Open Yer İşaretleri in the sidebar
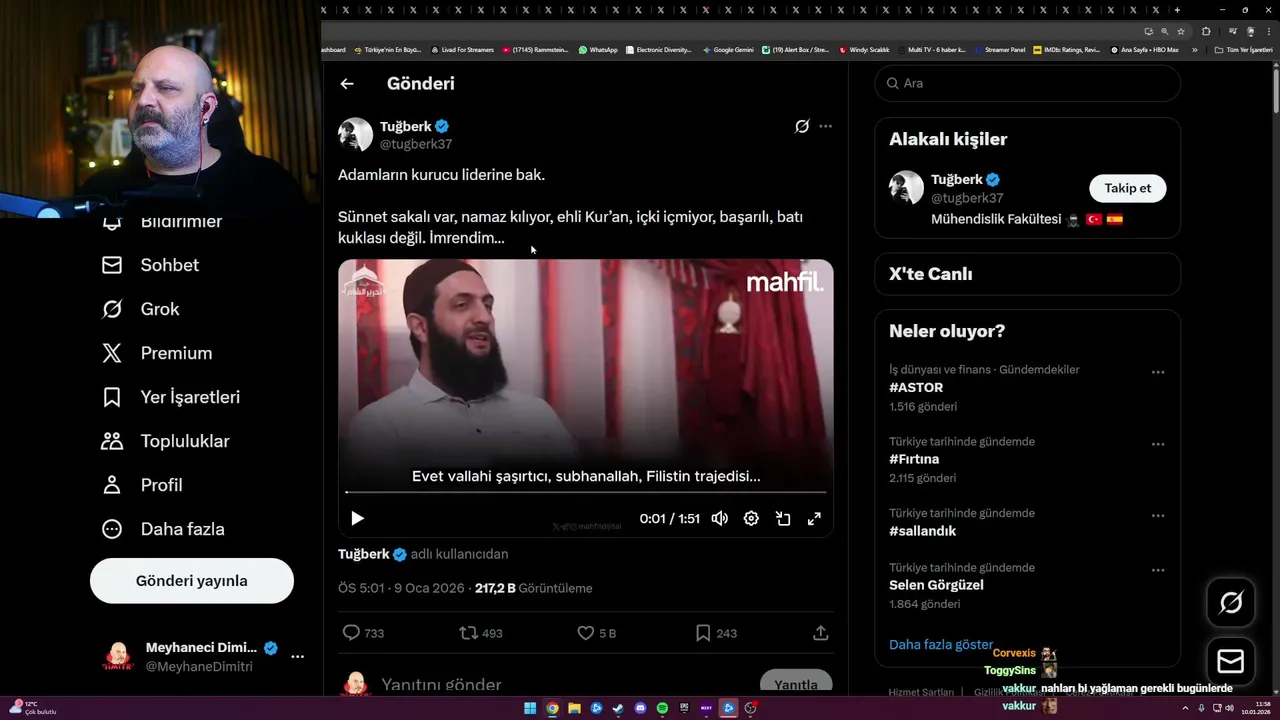The height and width of the screenshot is (720, 1280). click(x=171, y=397)
